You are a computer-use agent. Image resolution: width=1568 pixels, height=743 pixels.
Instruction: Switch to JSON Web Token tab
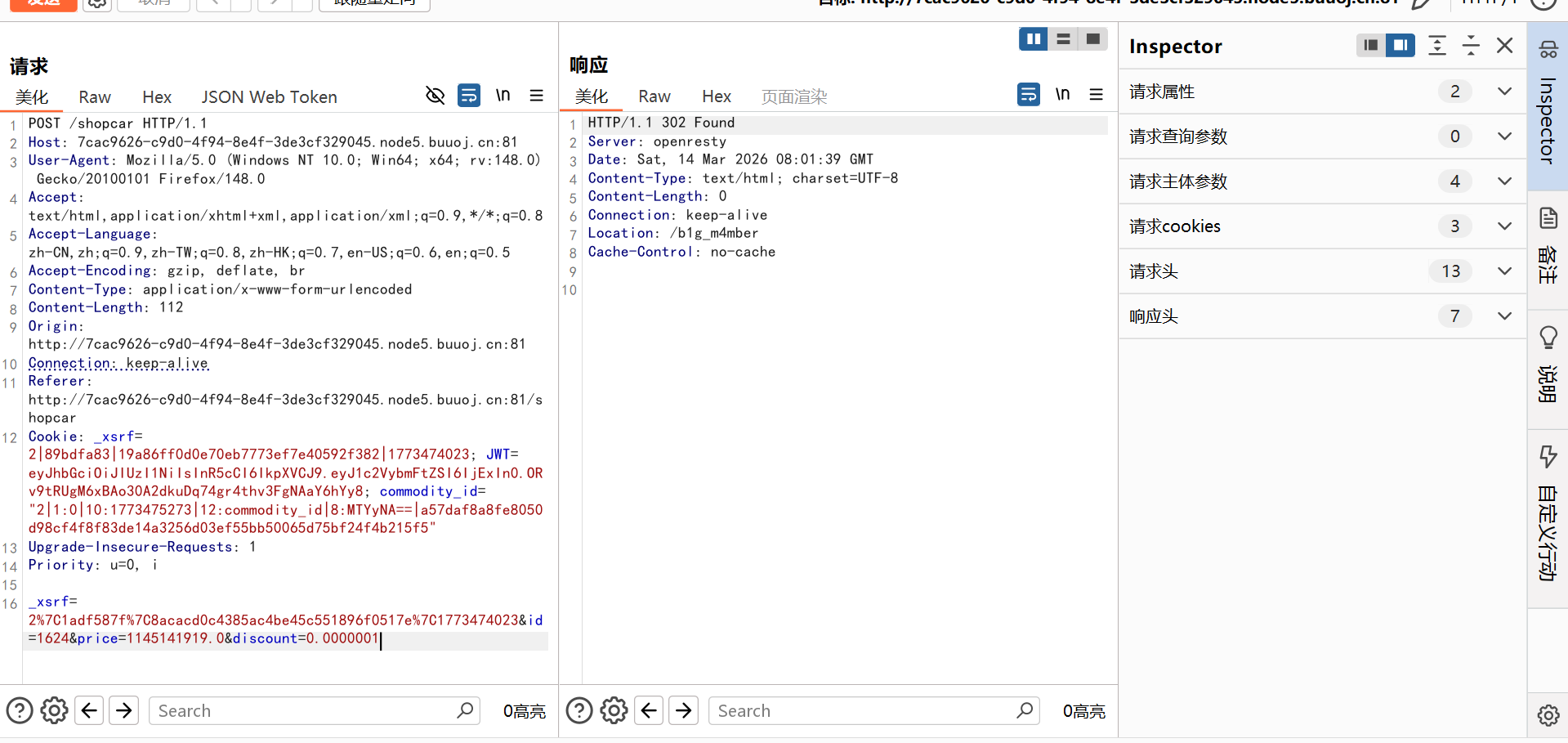coord(269,97)
